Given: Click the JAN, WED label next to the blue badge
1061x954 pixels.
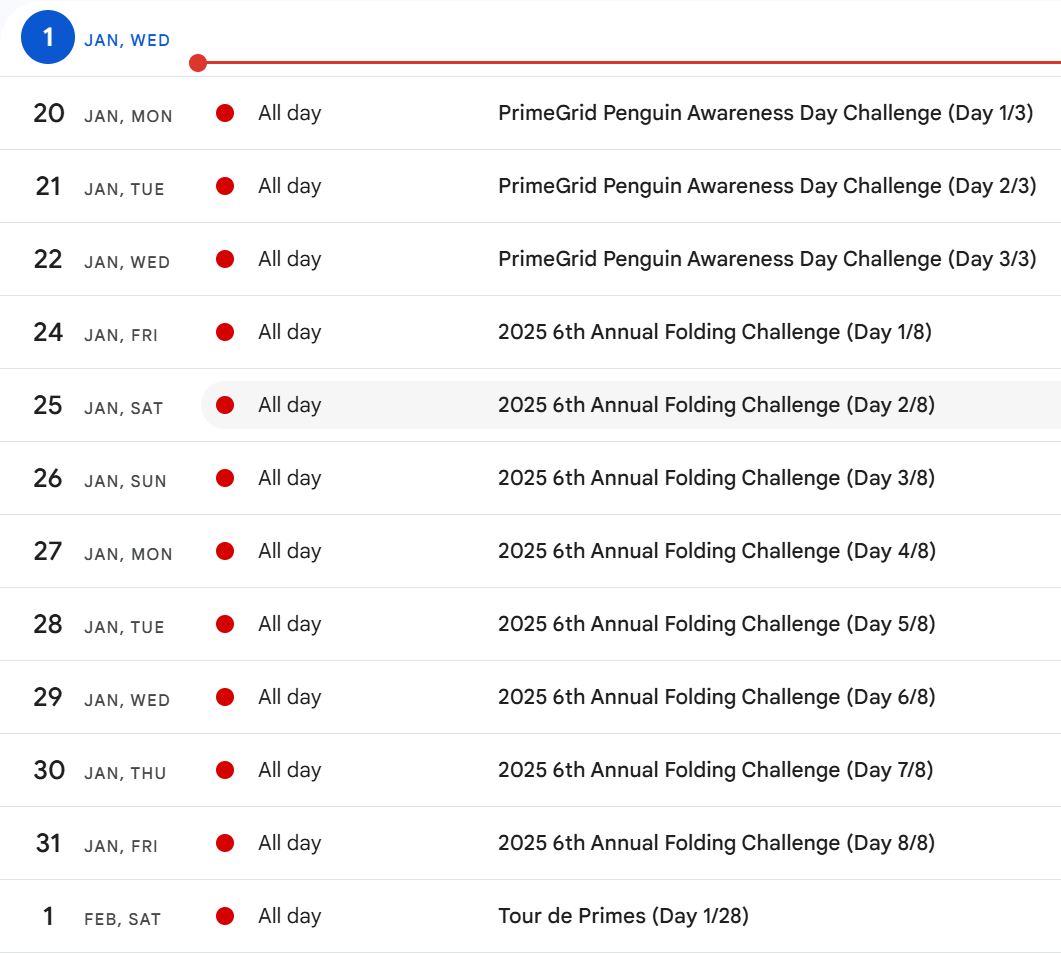Looking at the screenshot, I should point(127,38).
